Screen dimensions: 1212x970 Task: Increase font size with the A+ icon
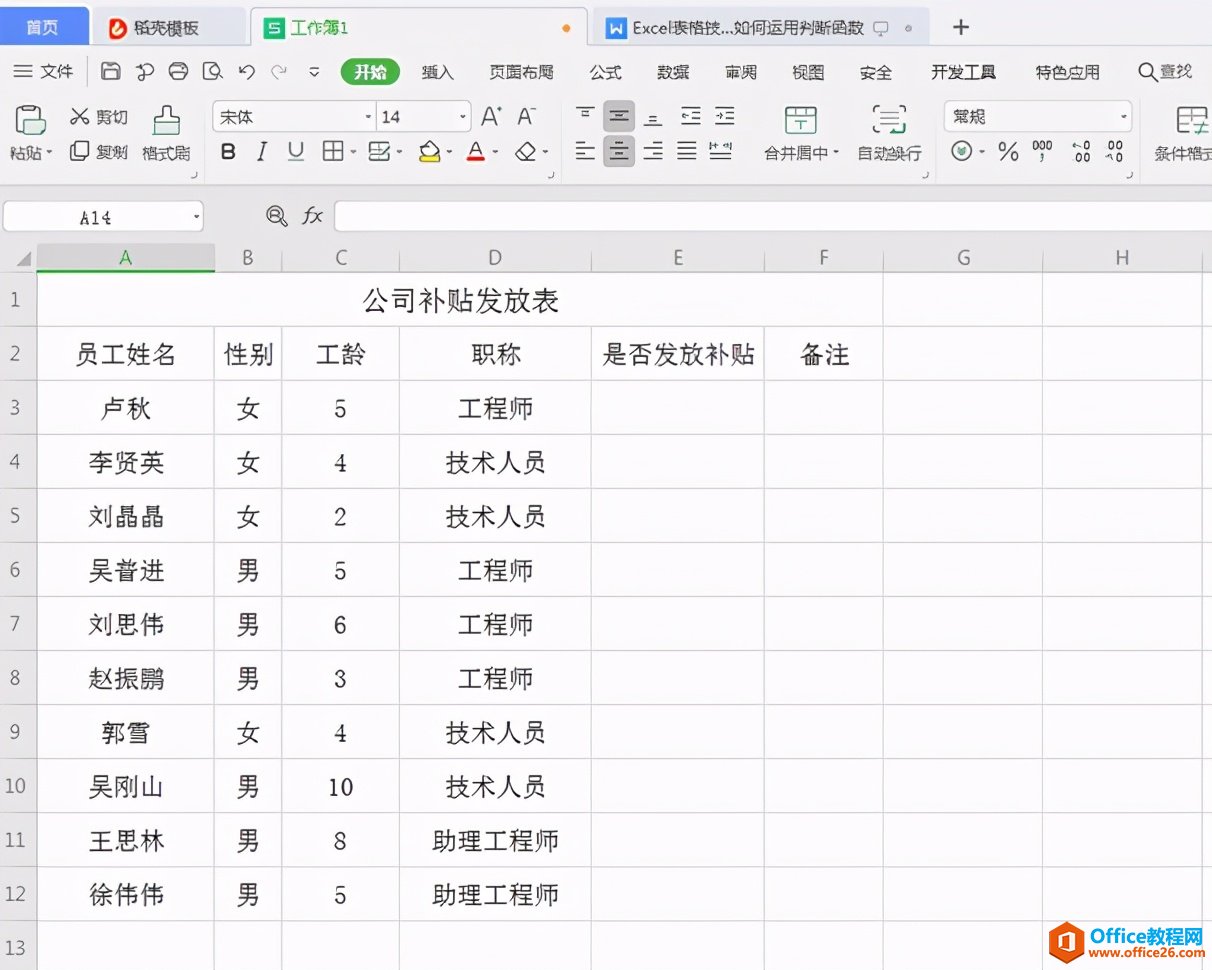[491, 117]
